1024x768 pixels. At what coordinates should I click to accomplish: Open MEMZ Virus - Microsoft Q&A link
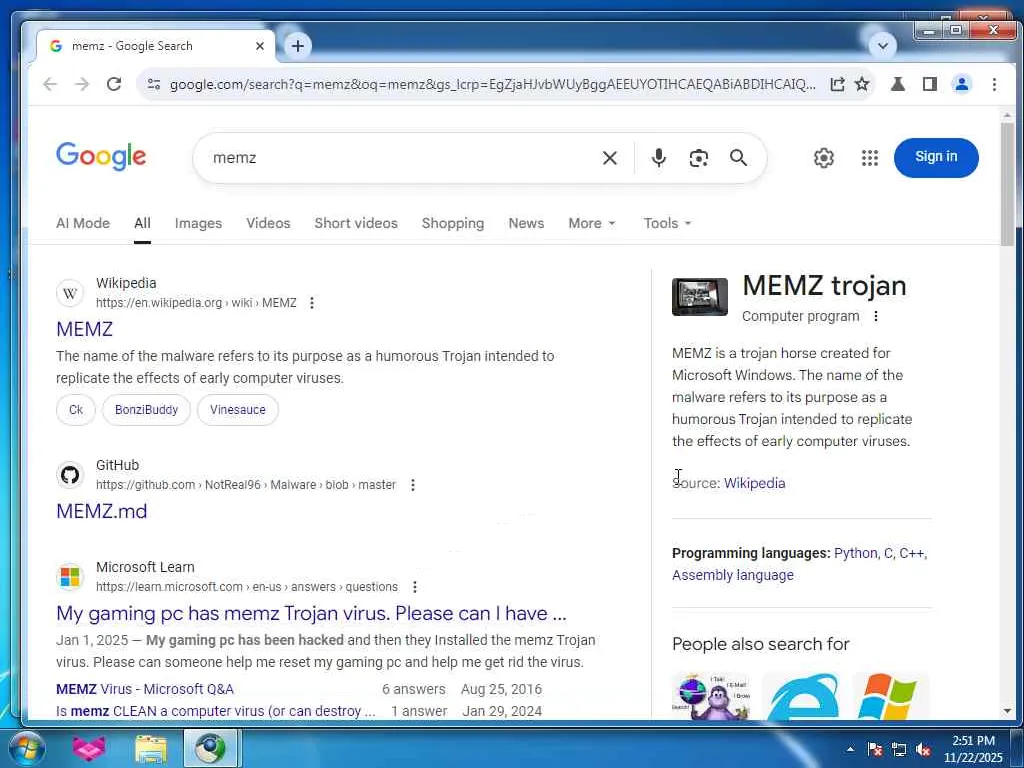(145, 690)
